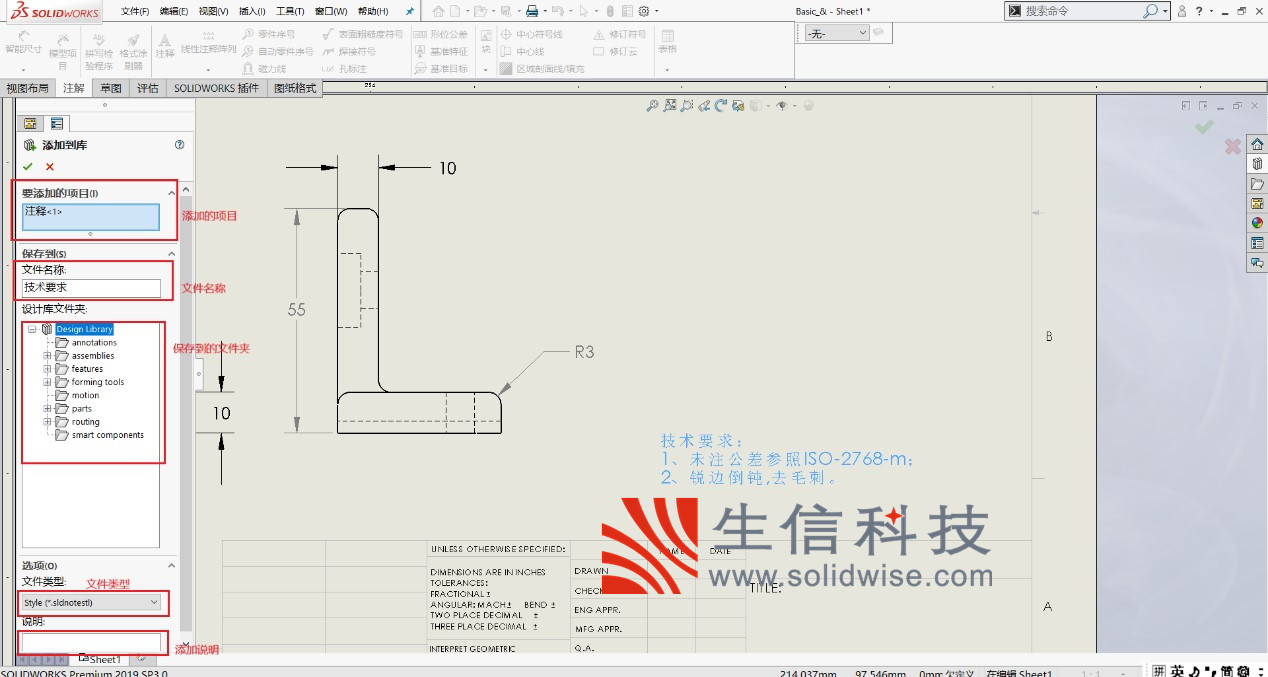Click the 说明 description input field

point(91,642)
